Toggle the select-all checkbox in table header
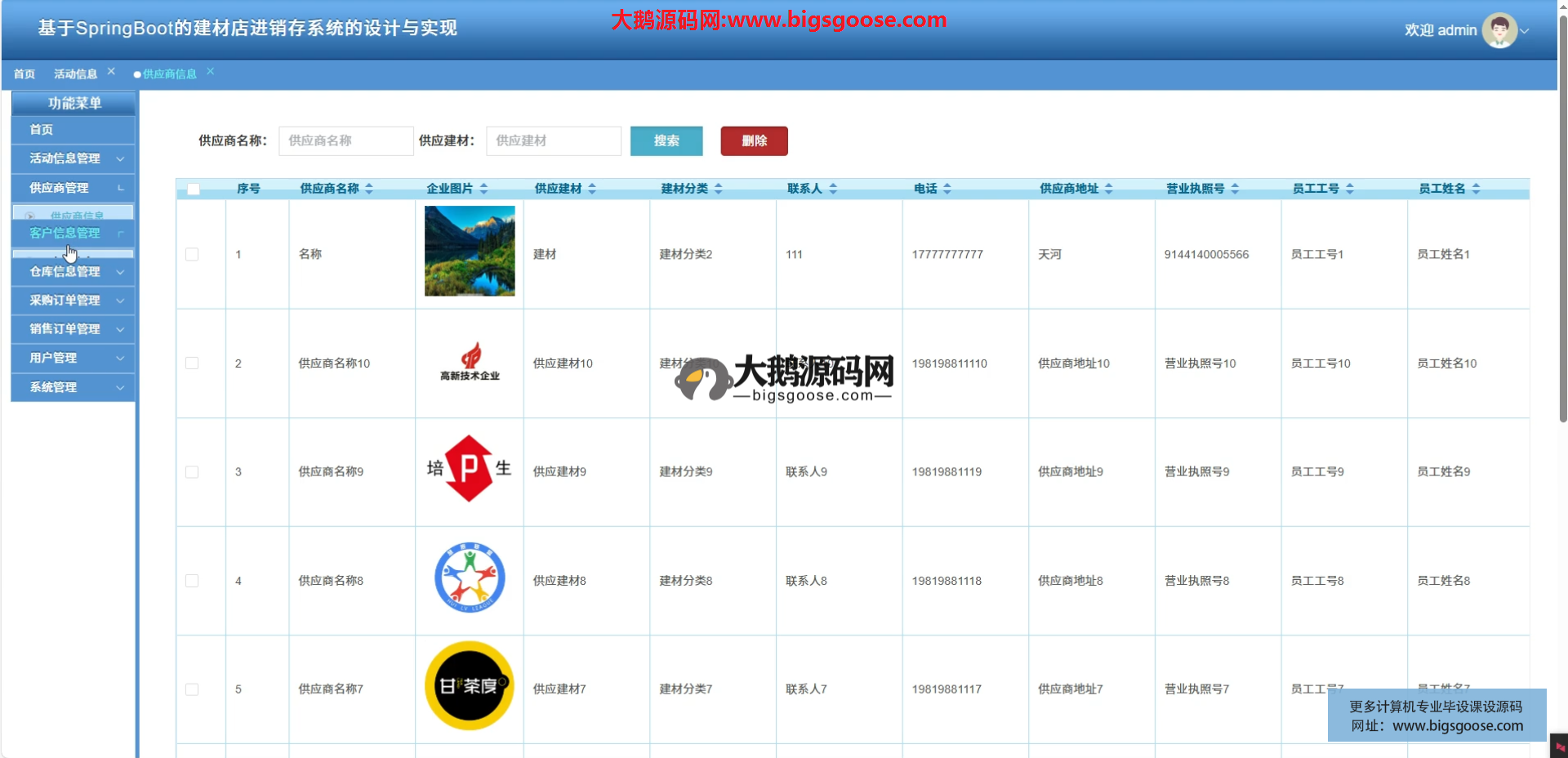 point(194,189)
